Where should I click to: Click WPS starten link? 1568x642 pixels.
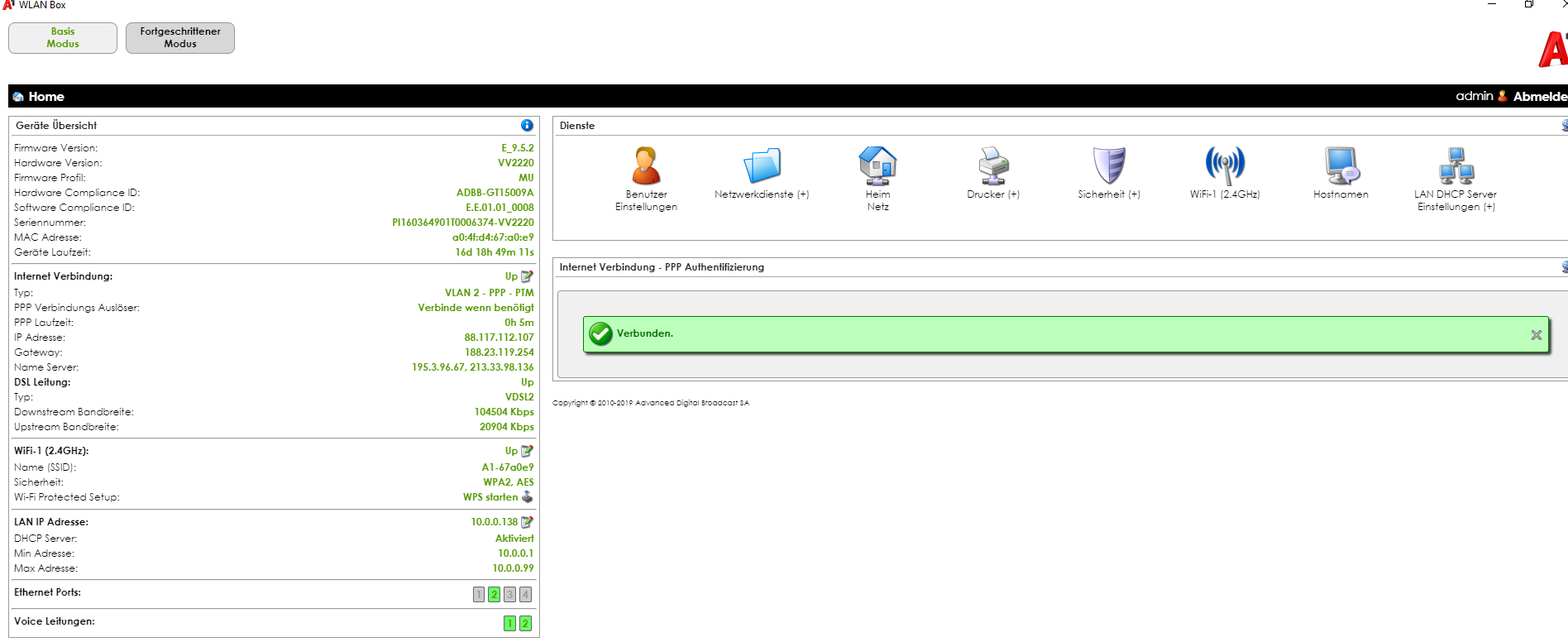pos(490,497)
